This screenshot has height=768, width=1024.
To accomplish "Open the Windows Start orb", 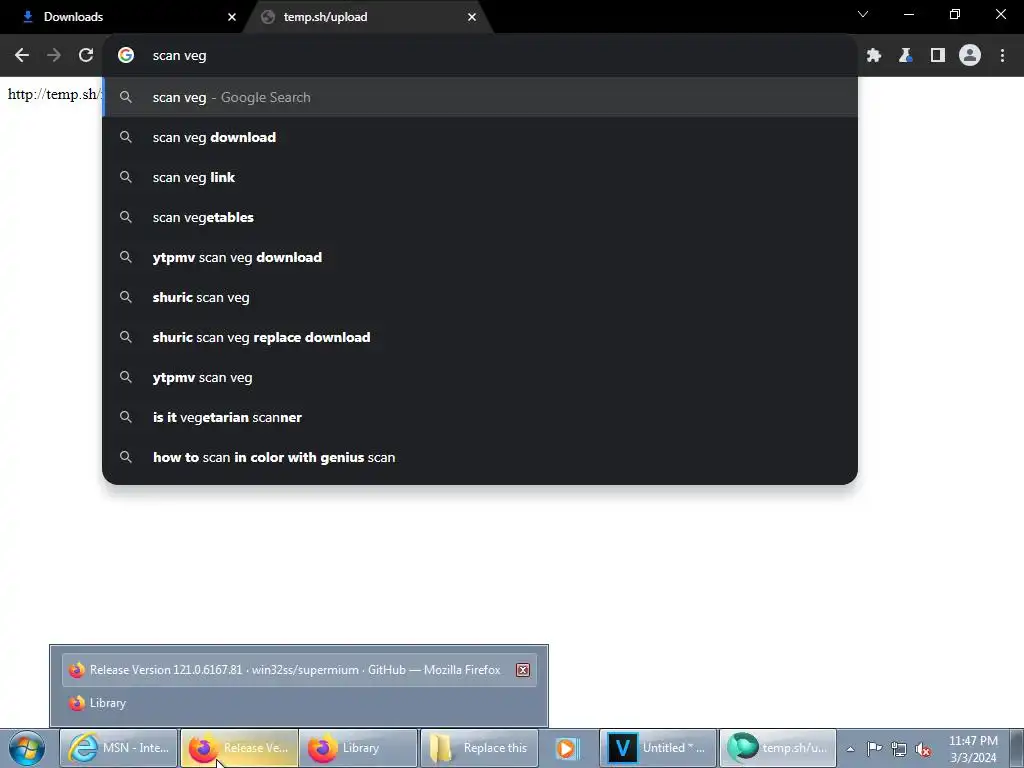I will pos(27,748).
